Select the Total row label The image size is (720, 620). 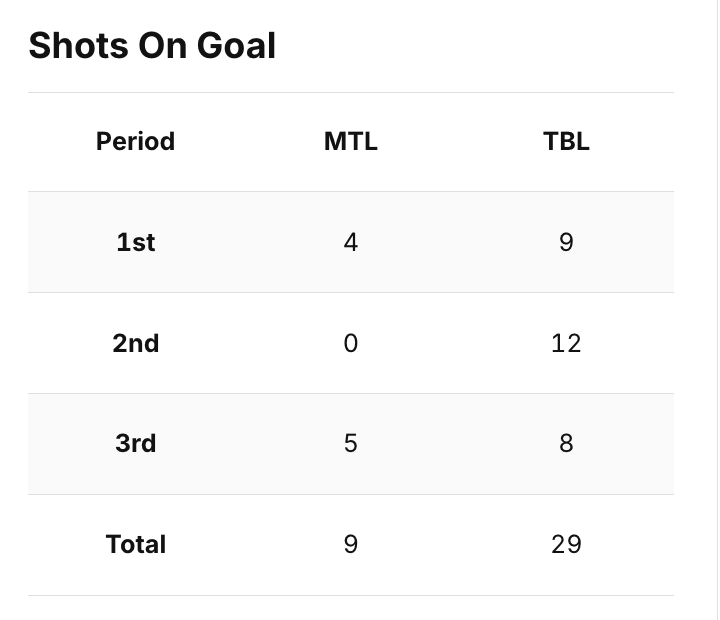pyautogui.click(x=135, y=545)
